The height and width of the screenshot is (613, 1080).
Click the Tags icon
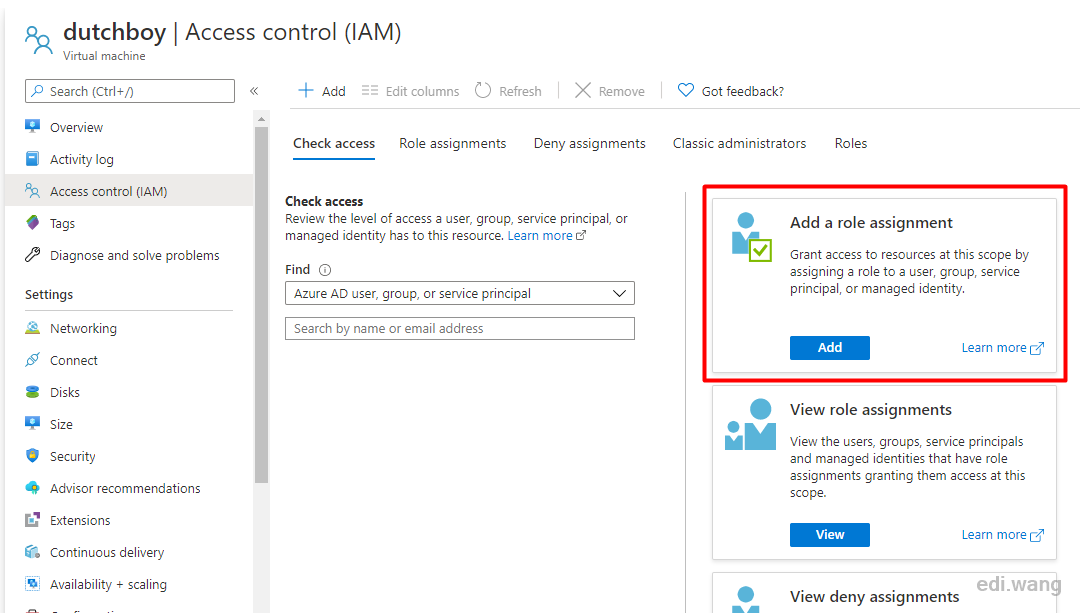[32, 223]
